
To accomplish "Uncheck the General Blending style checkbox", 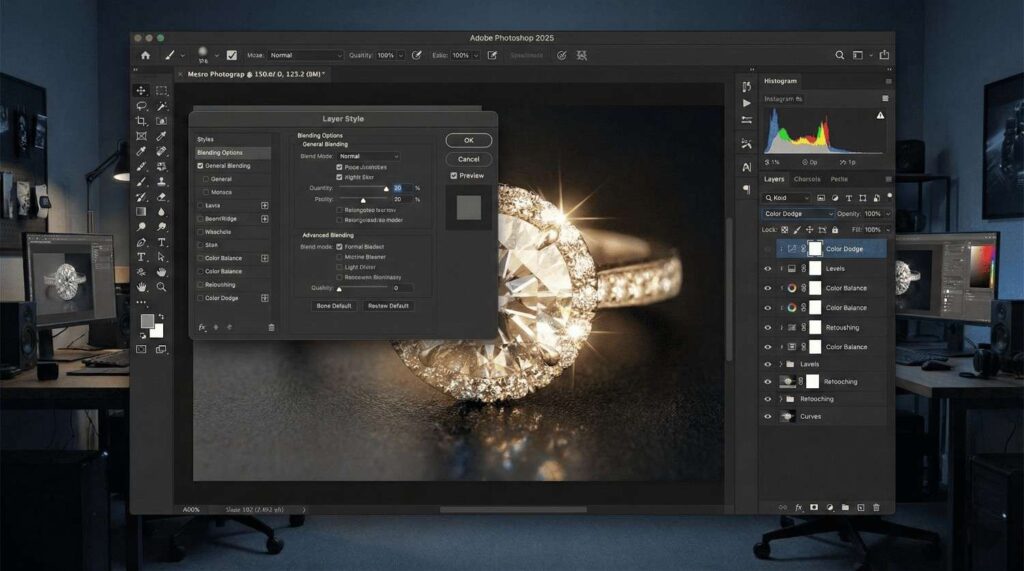I will click(x=201, y=166).
